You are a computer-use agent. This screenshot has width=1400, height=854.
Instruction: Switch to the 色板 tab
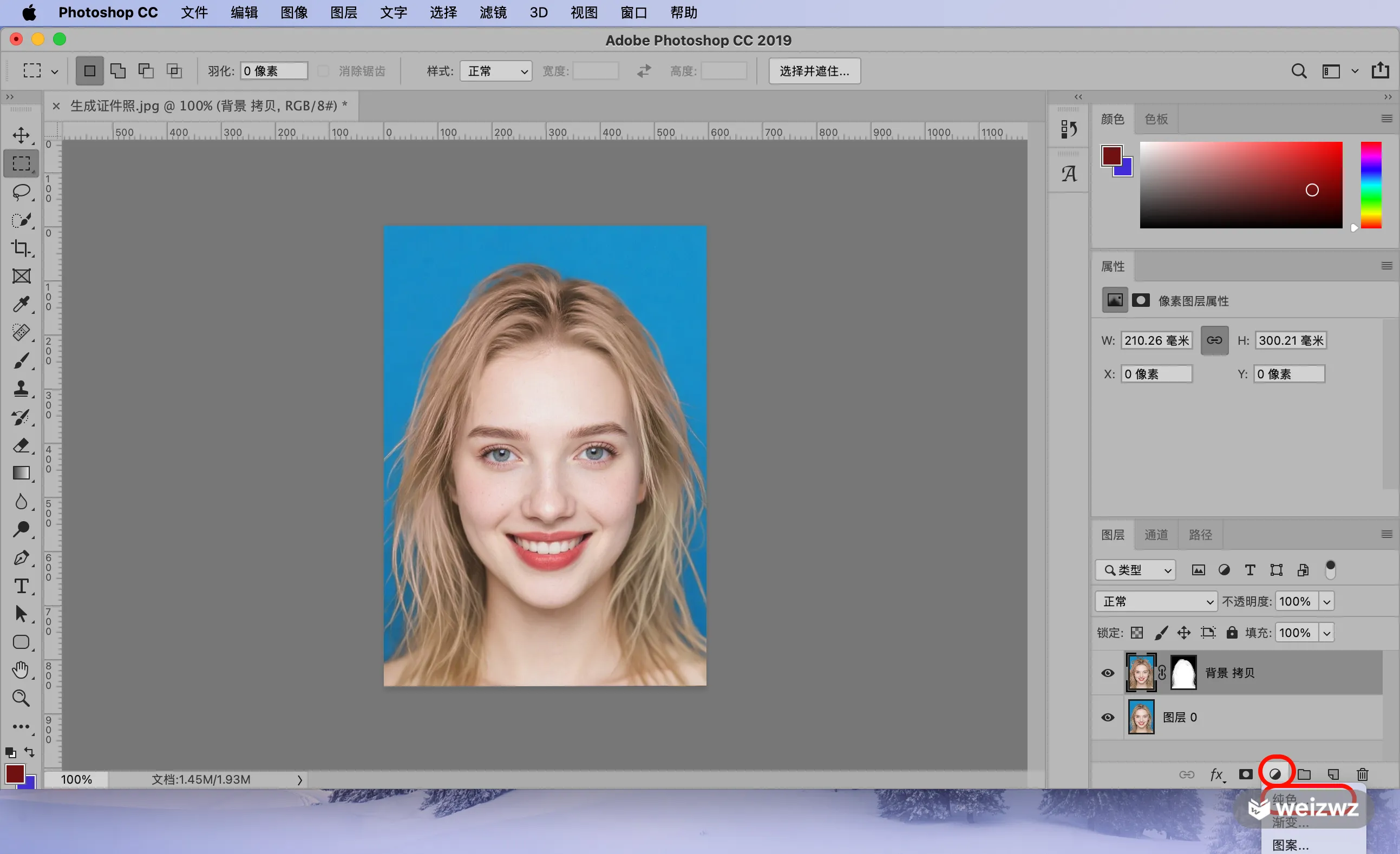(1156, 119)
